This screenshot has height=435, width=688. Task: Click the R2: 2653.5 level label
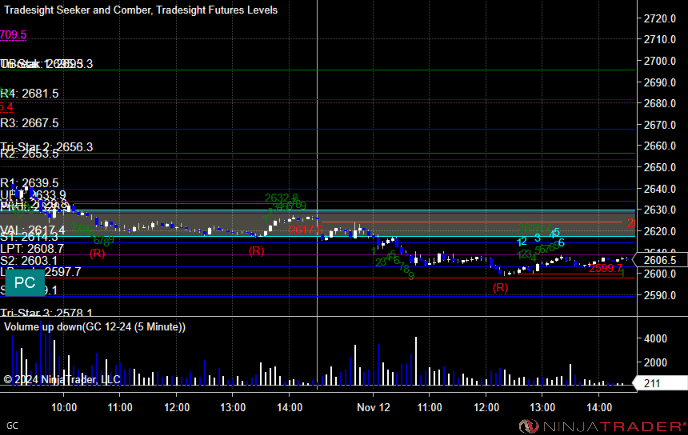pyautogui.click(x=29, y=155)
